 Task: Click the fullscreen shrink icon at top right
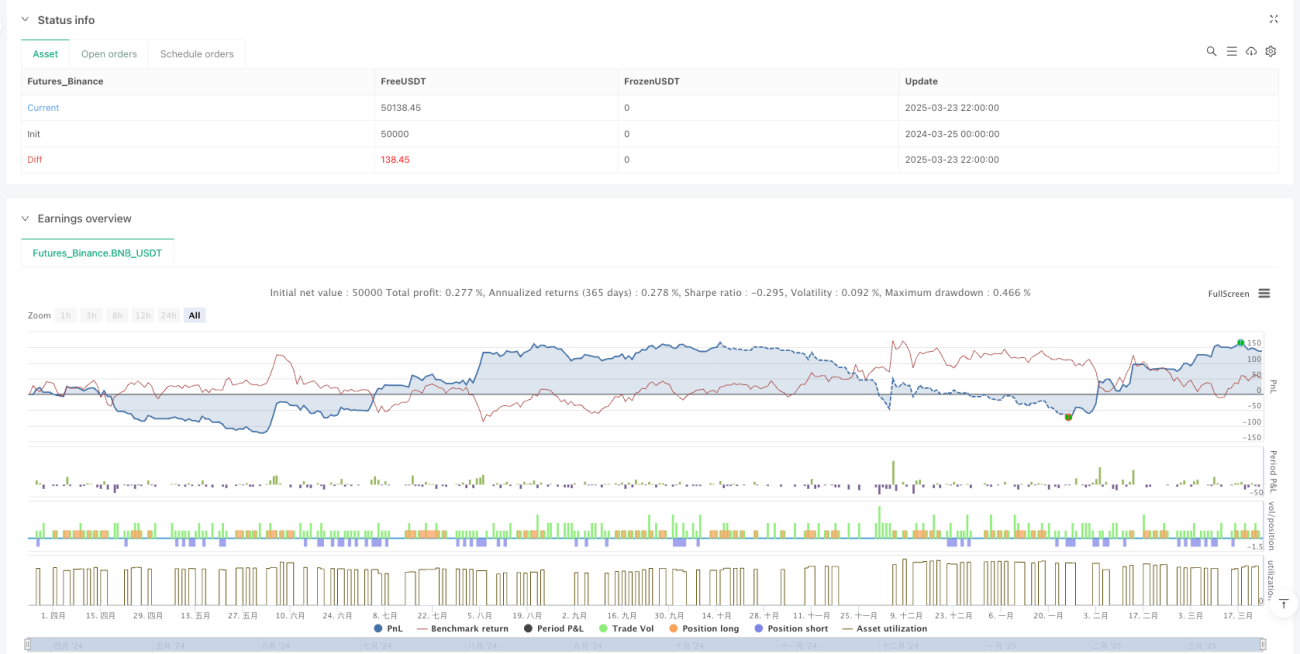(1274, 19)
